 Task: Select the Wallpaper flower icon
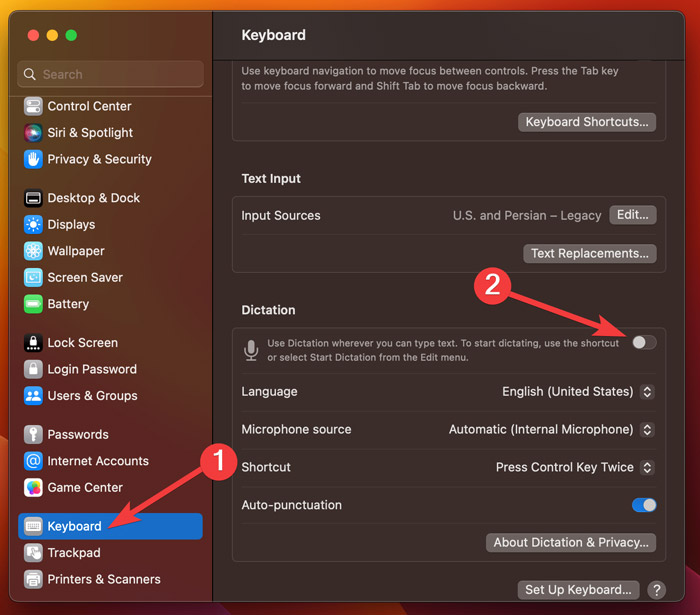33,251
